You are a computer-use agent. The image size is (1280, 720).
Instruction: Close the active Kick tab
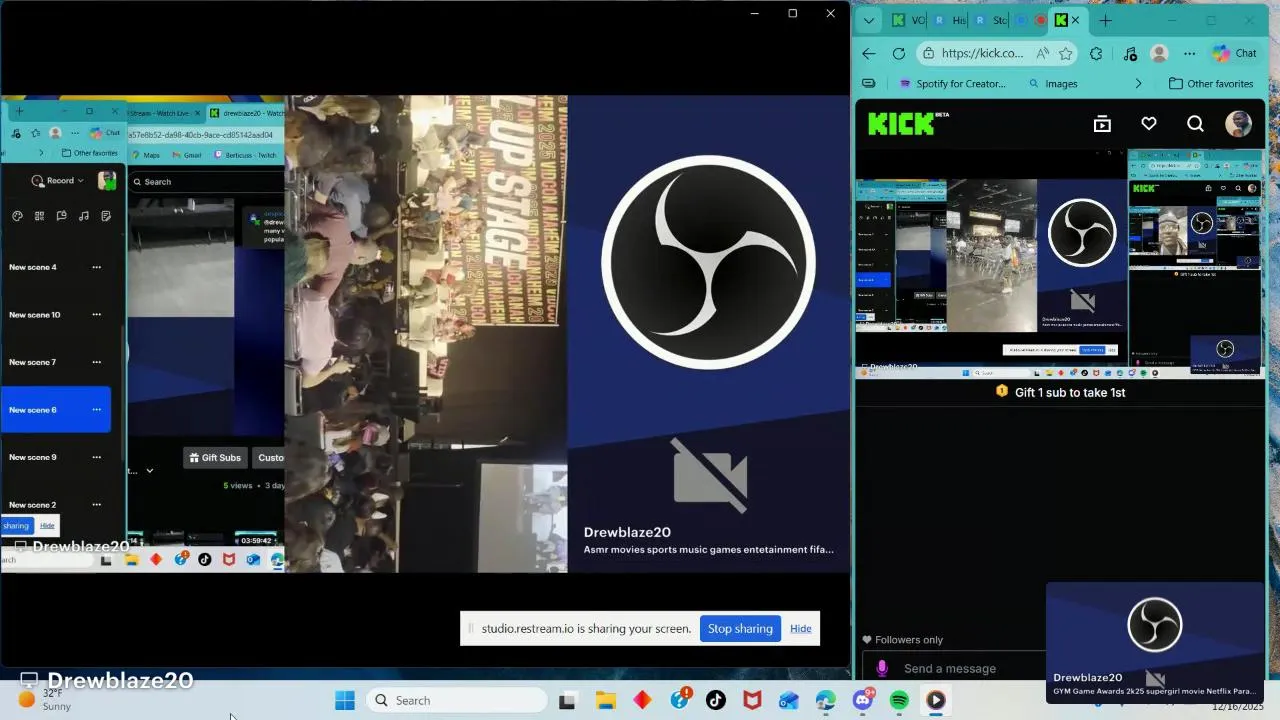tap(1075, 20)
